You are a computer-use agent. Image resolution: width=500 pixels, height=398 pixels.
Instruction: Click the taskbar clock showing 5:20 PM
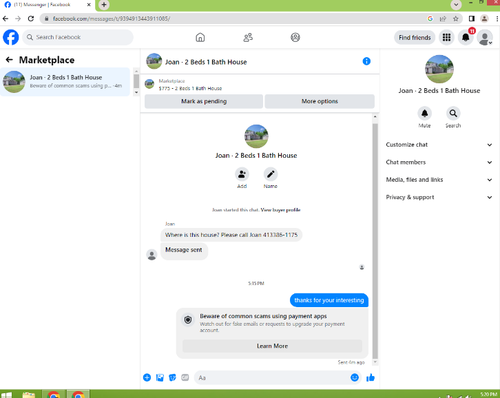pos(489,394)
